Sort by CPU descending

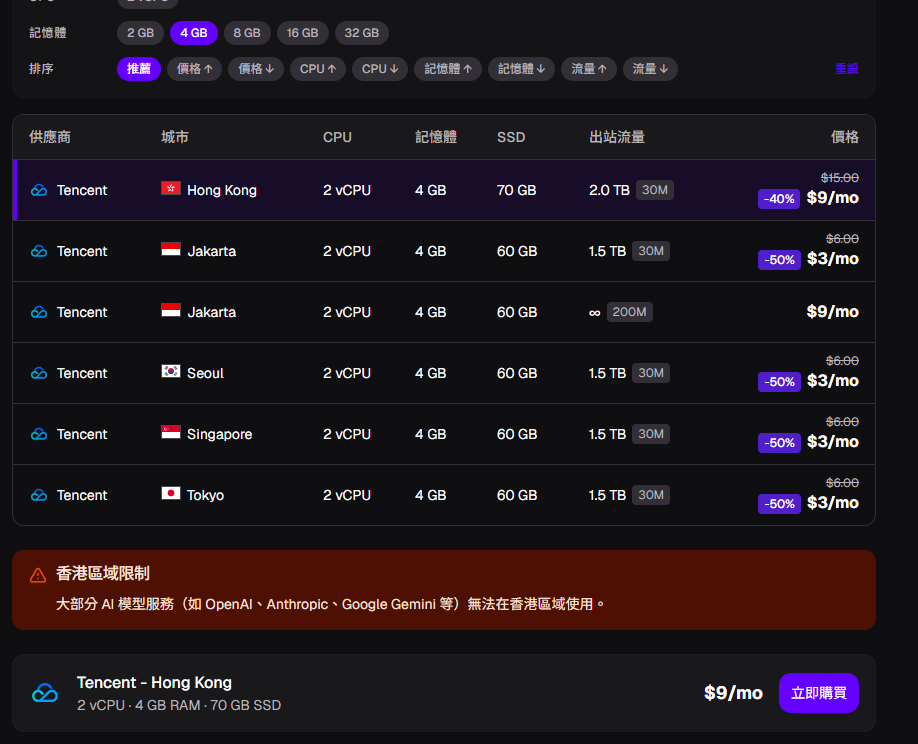380,69
